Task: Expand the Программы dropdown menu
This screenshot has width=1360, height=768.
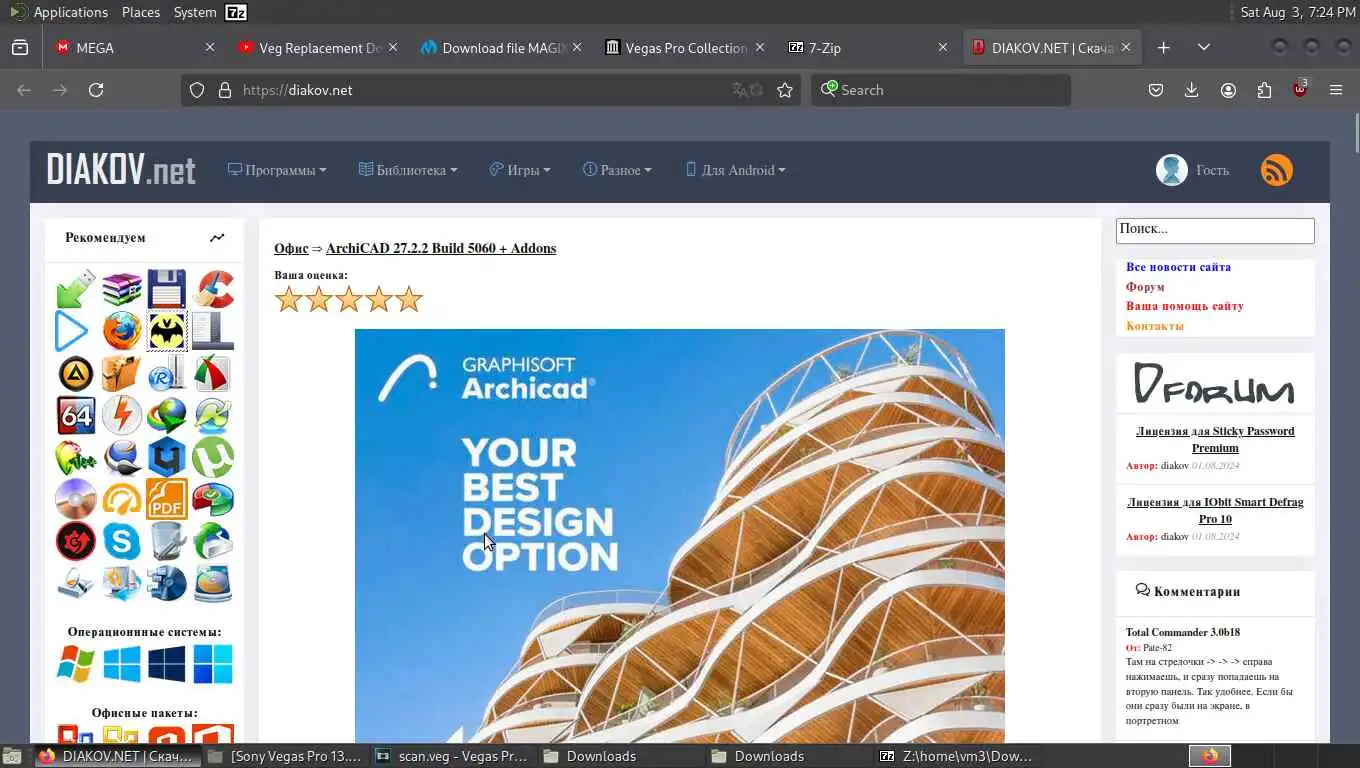Action: 277,170
